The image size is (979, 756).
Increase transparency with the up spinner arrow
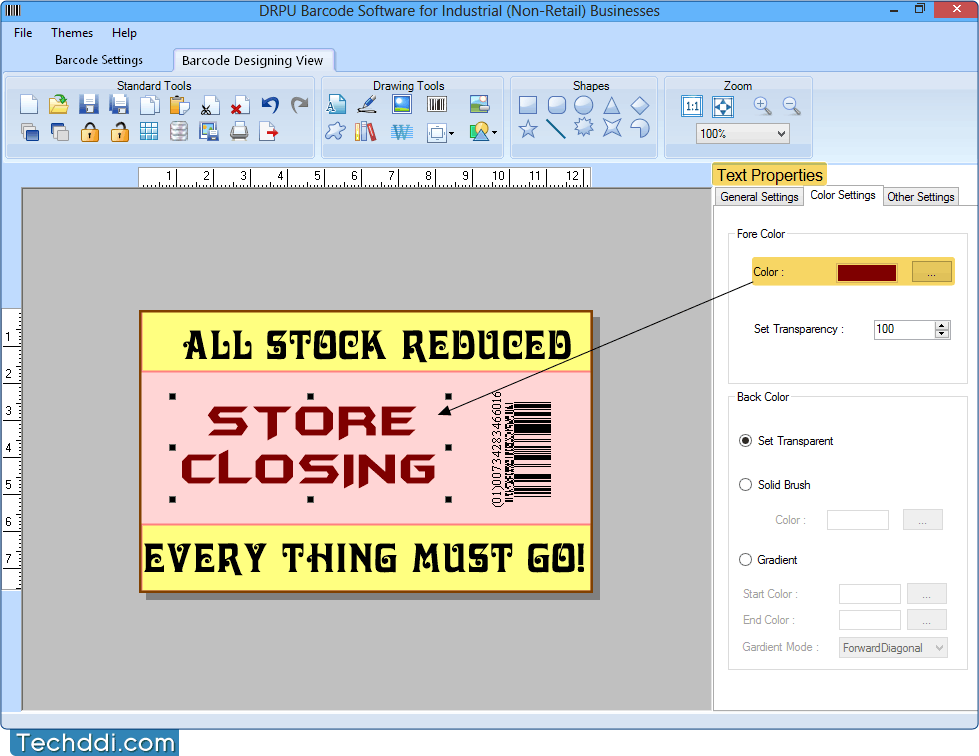pos(942,325)
